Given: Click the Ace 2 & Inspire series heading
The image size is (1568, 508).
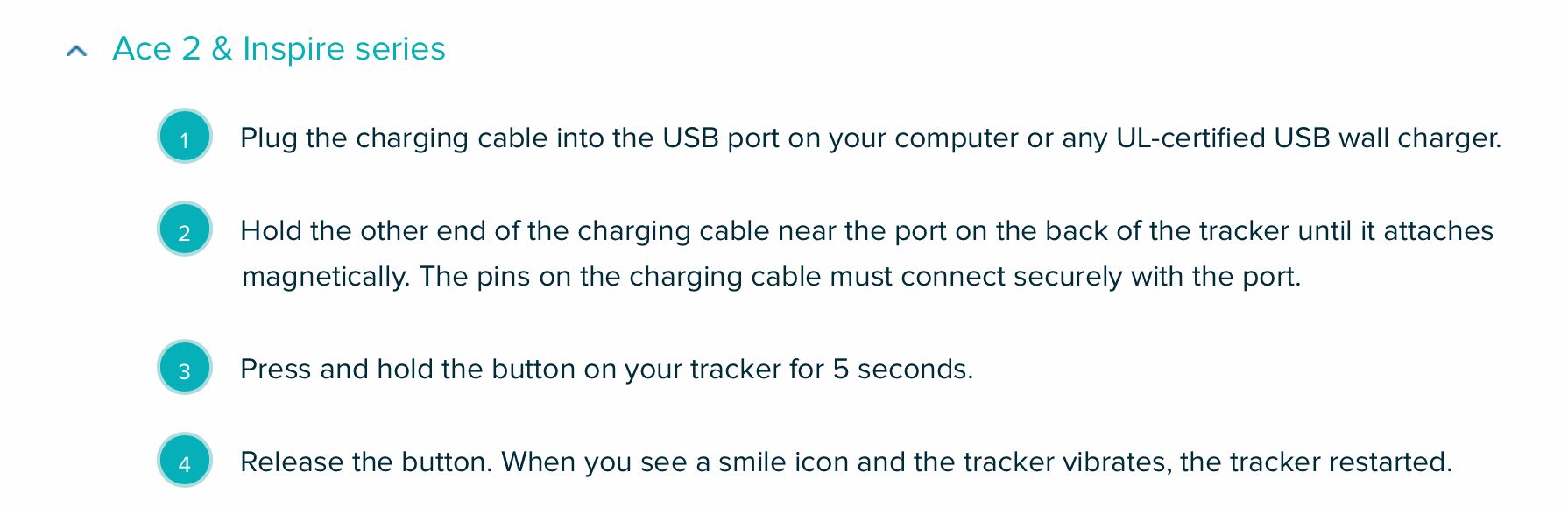Looking at the screenshot, I should point(279,49).
